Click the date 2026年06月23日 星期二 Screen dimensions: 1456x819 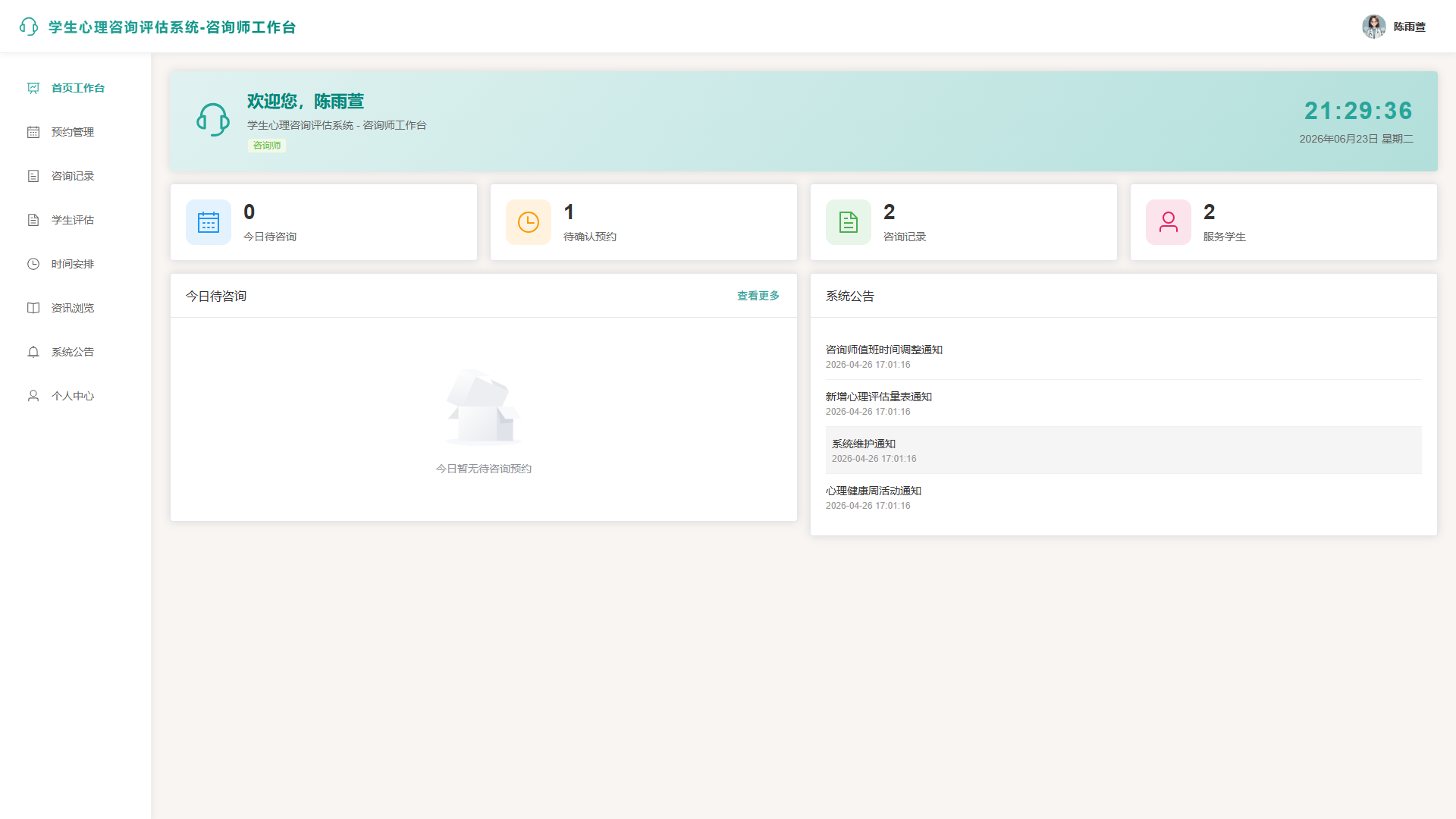[1356, 139]
